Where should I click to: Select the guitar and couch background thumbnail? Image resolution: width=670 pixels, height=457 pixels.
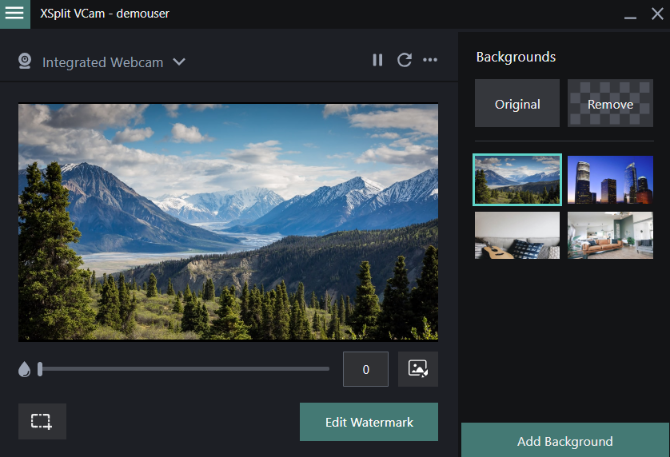point(517,235)
